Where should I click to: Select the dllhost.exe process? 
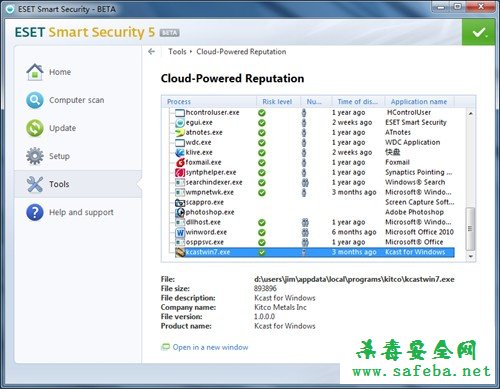click(314, 222)
